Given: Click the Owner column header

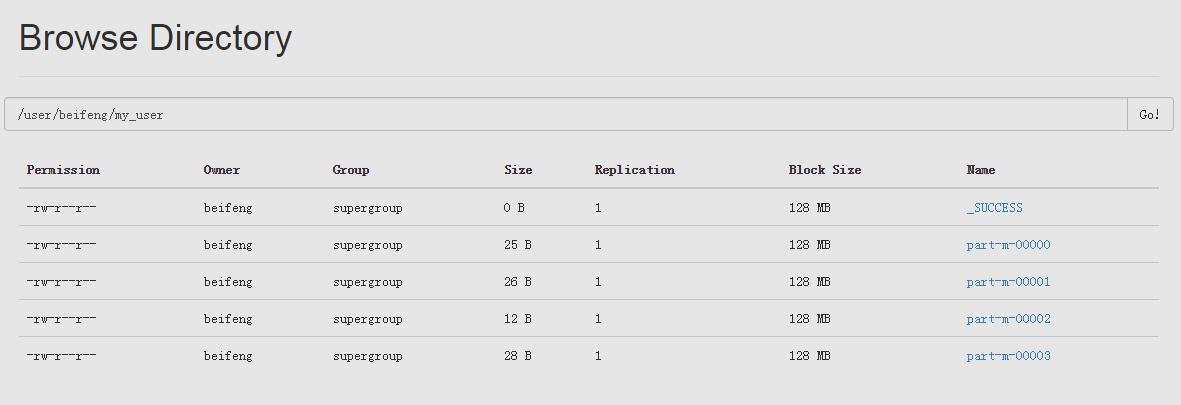Looking at the screenshot, I should [x=221, y=169].
